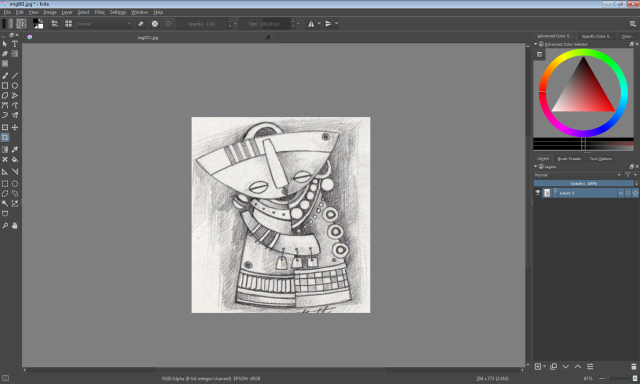Select the Rectangular selection tool
The image size is (640, 384).
click(x=5, y=184)
